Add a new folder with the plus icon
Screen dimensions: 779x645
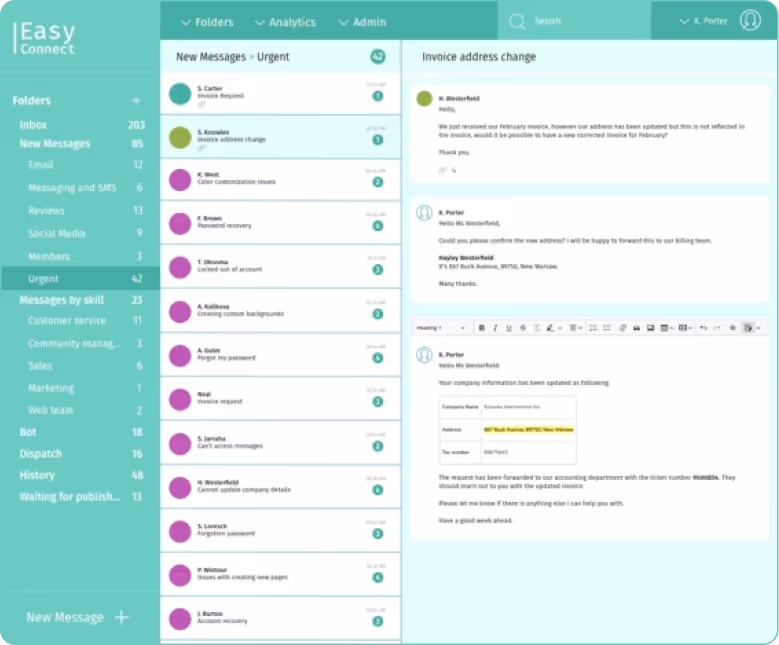(136, 101)
